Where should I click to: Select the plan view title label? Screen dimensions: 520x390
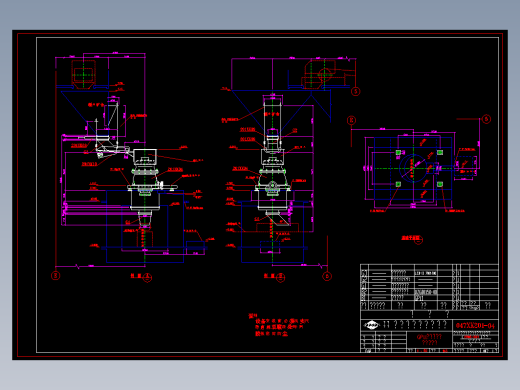pyautogui.click(x=412, y=239)
